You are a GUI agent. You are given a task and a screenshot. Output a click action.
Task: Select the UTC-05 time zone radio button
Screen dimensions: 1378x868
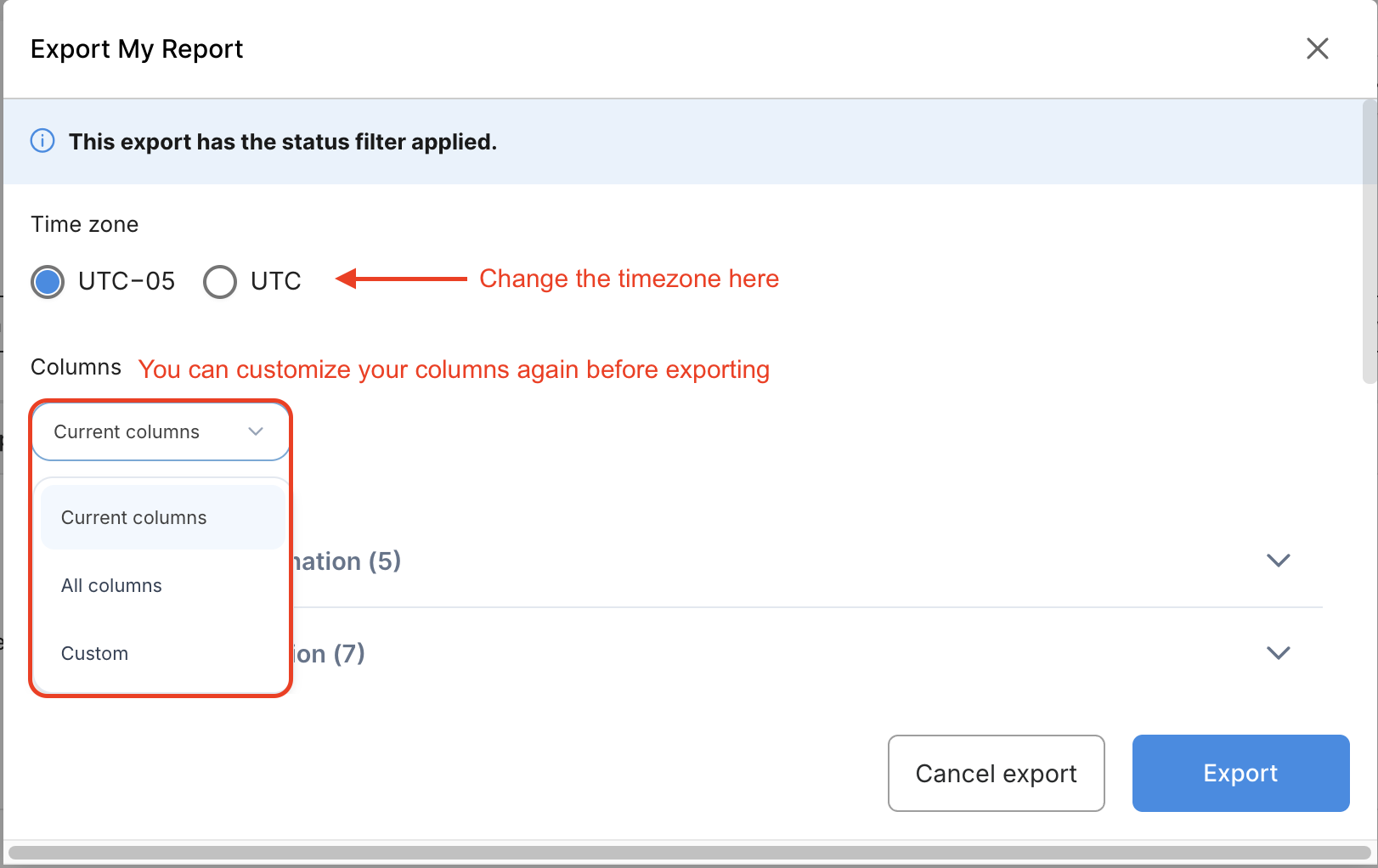click(x=48, y=282)
